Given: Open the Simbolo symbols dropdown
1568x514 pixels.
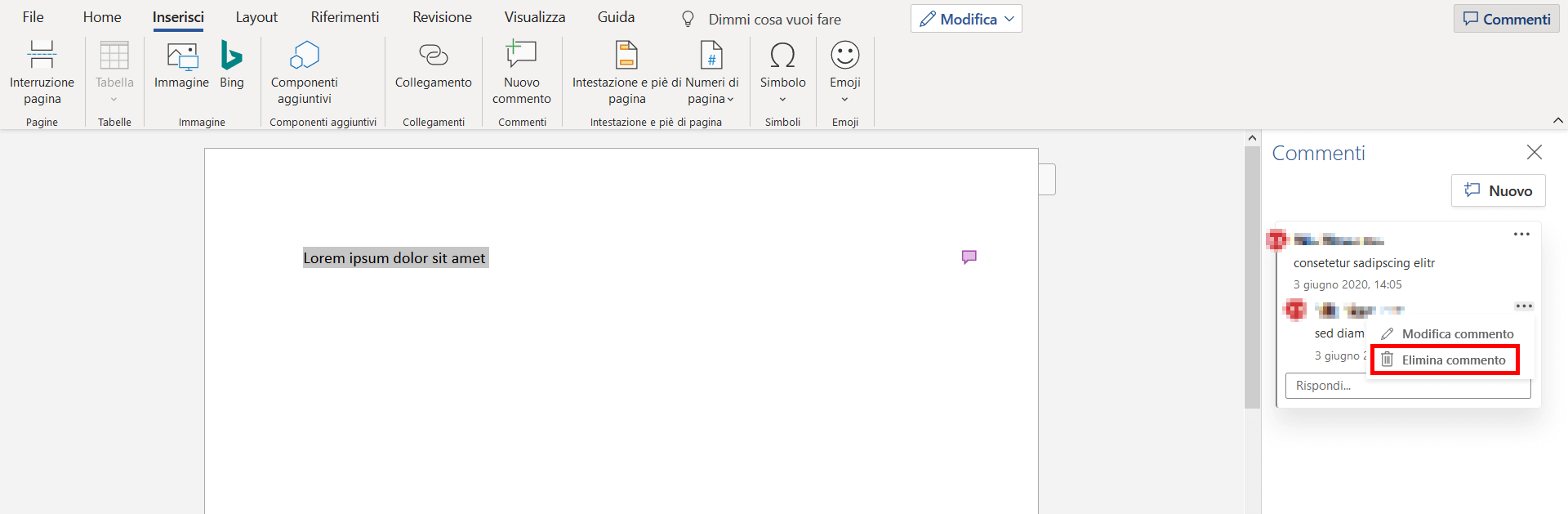Looking at the screenshot, I should tap(782, 73).
